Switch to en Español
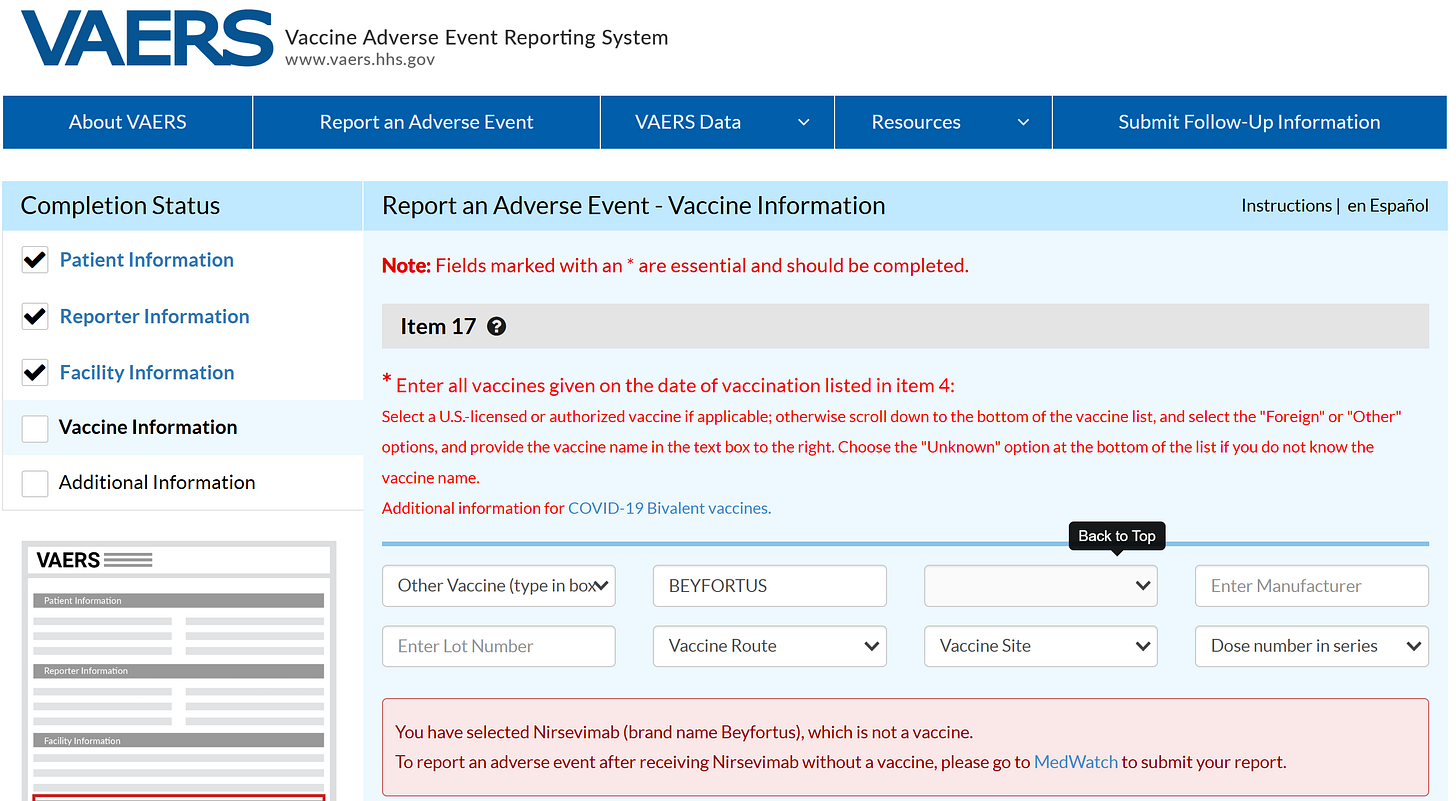 pyautogui.click(x=1388, y=206)
